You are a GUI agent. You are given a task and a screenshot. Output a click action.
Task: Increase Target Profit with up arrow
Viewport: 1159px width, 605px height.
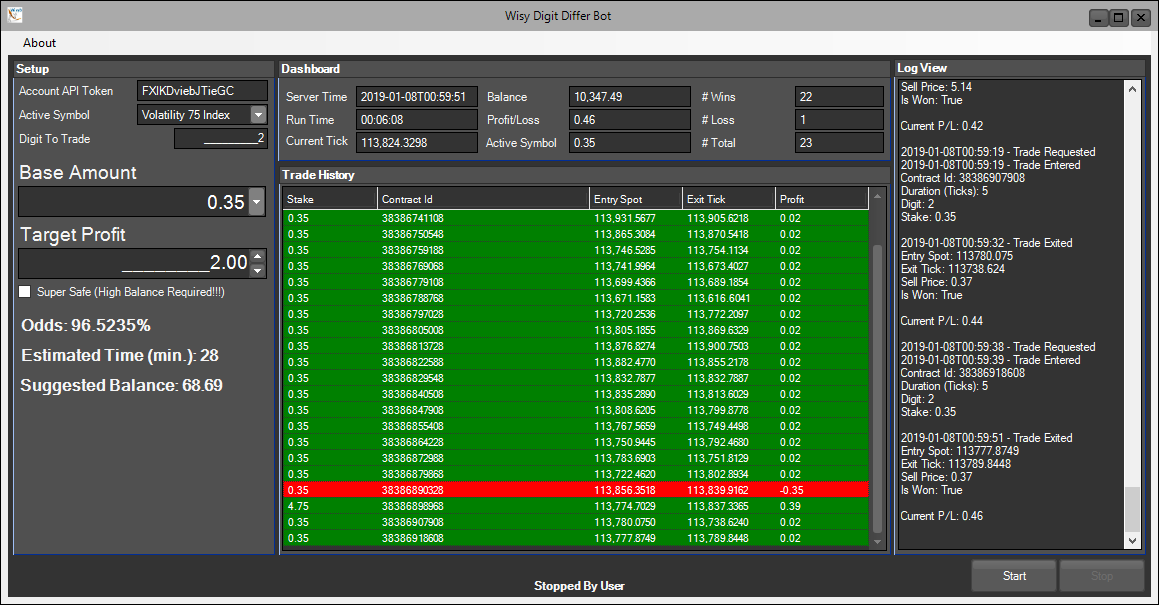click(257, 256)
